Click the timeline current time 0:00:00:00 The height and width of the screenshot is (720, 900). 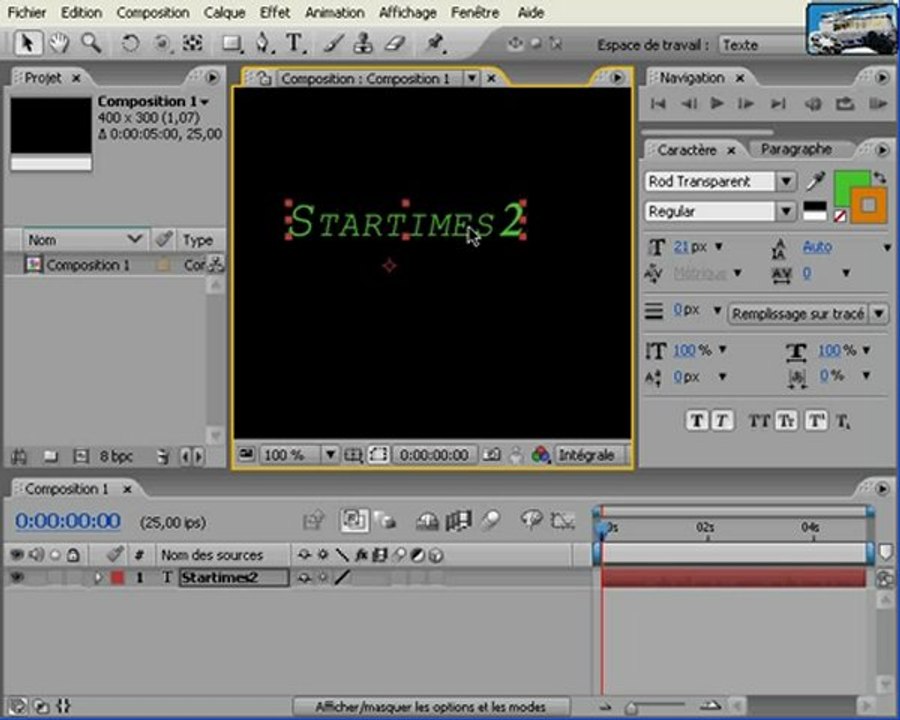pyautogui.click(x=68, y=521)
